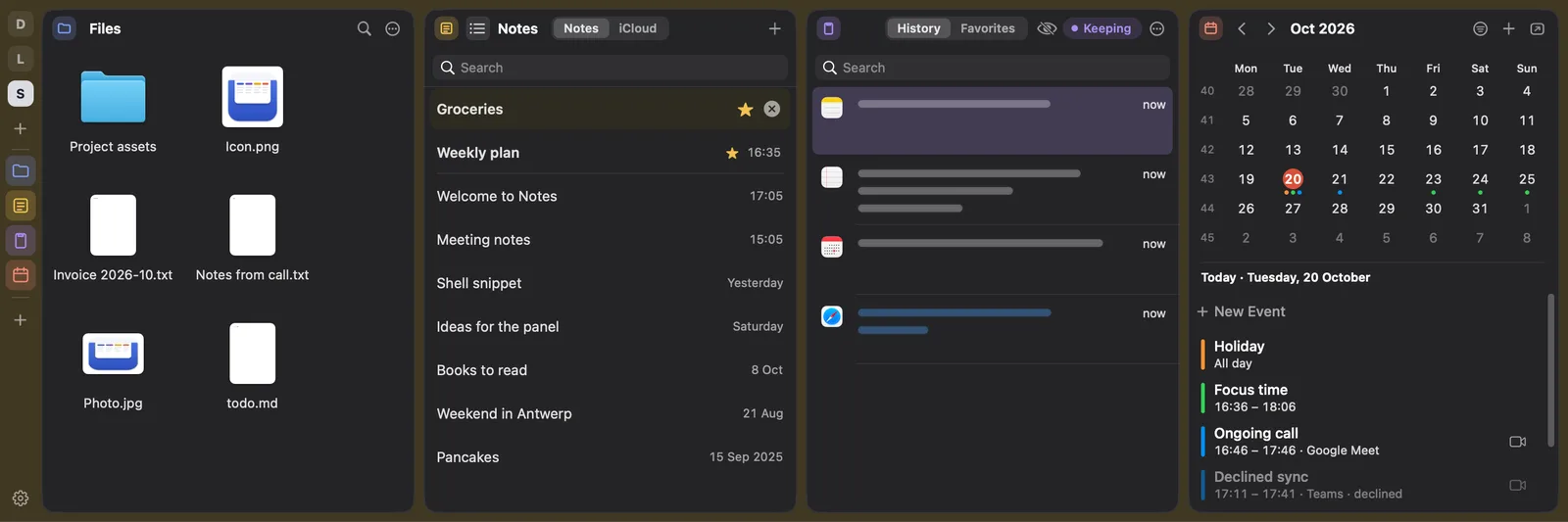Select the Notes sidebar icon
This screenshot has height=522, width=1568.
point(21,206)
